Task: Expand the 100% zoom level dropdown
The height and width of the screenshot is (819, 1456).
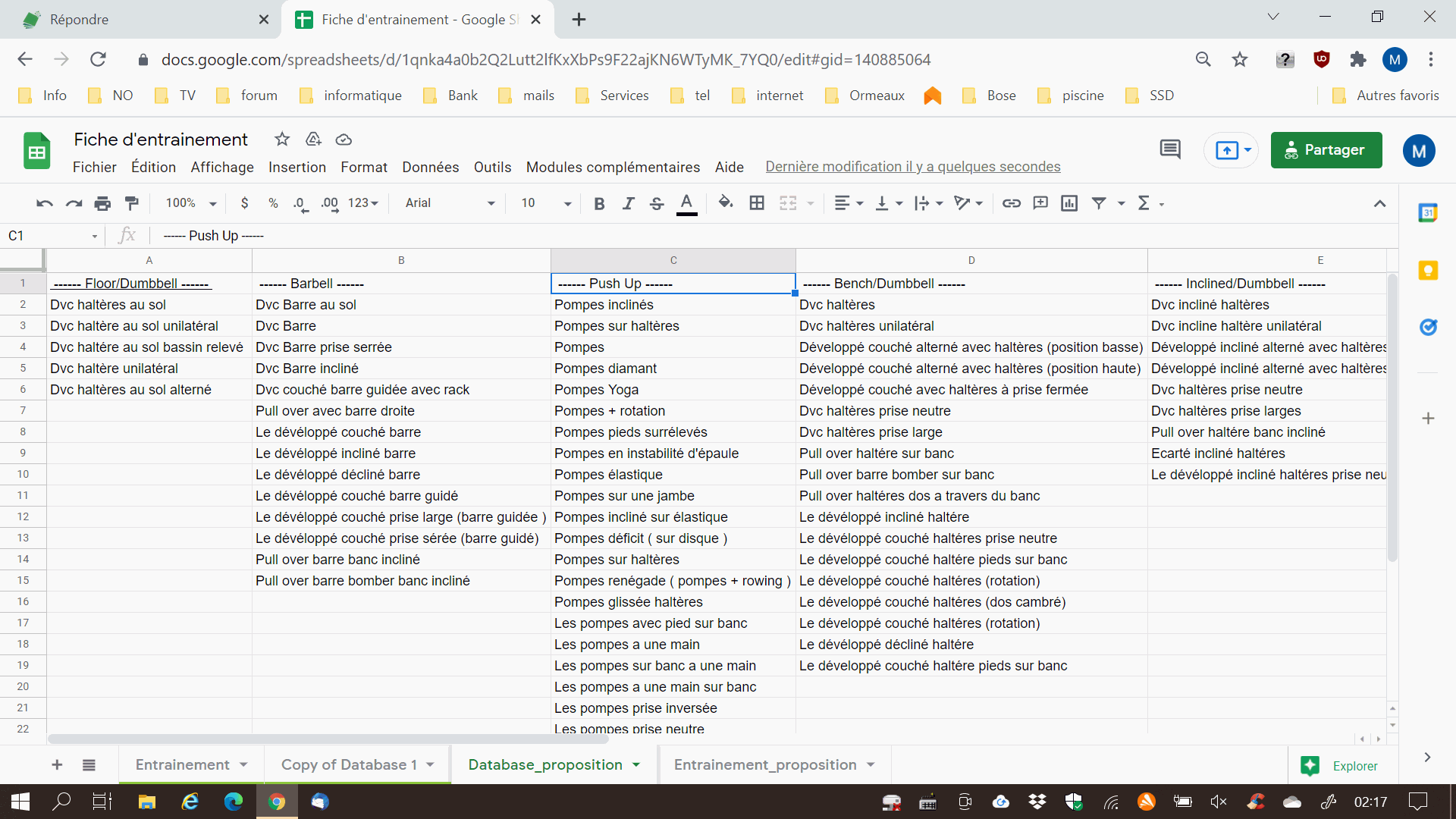Action: click(191, 203)
